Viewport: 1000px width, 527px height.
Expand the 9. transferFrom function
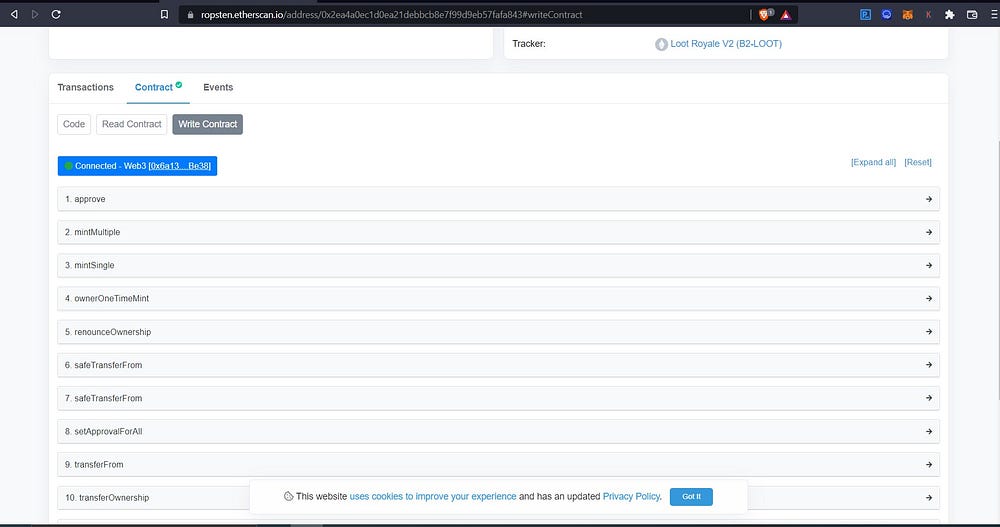click(498, 464)
